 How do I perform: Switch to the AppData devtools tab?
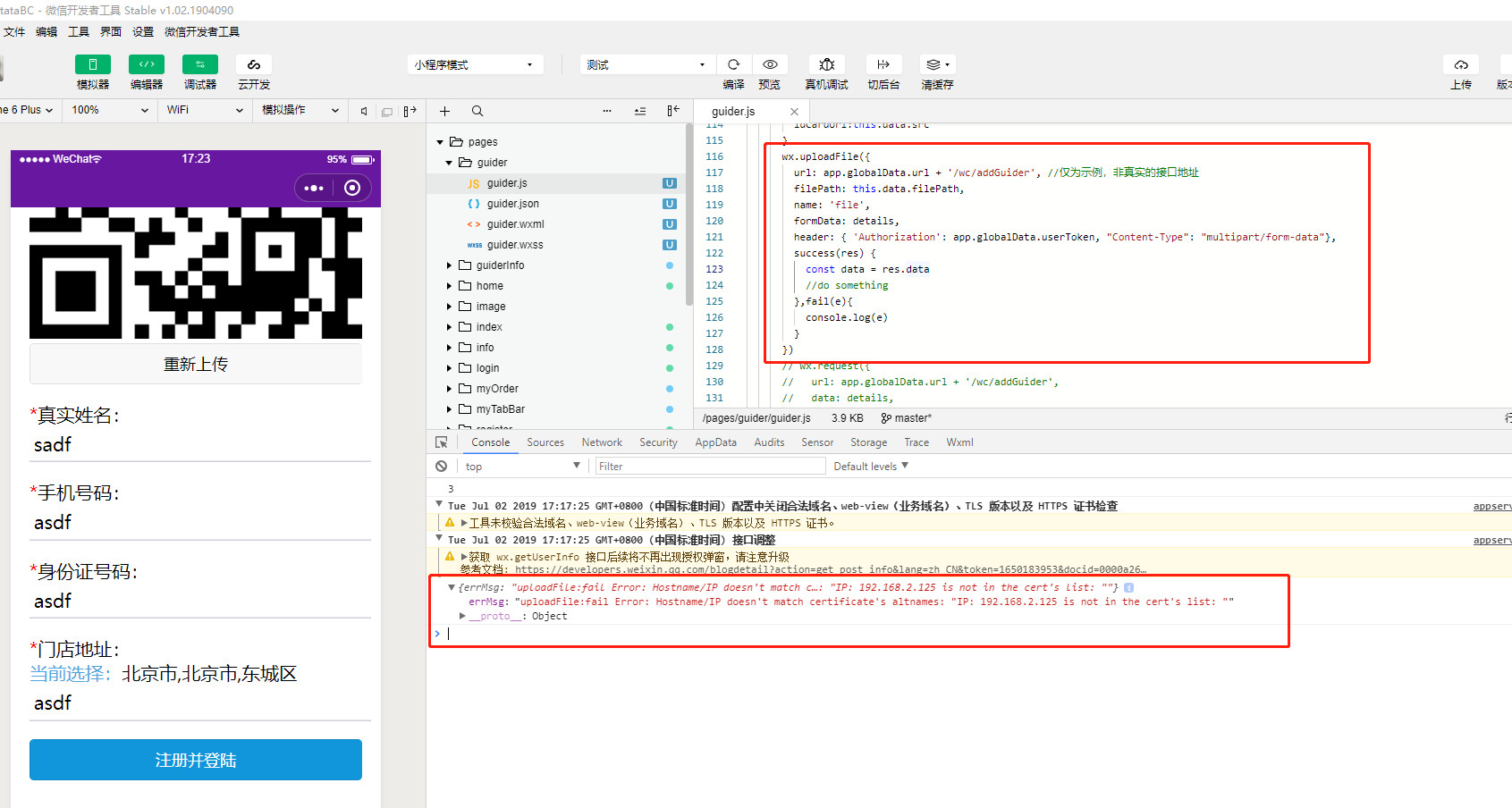point(716,442)
